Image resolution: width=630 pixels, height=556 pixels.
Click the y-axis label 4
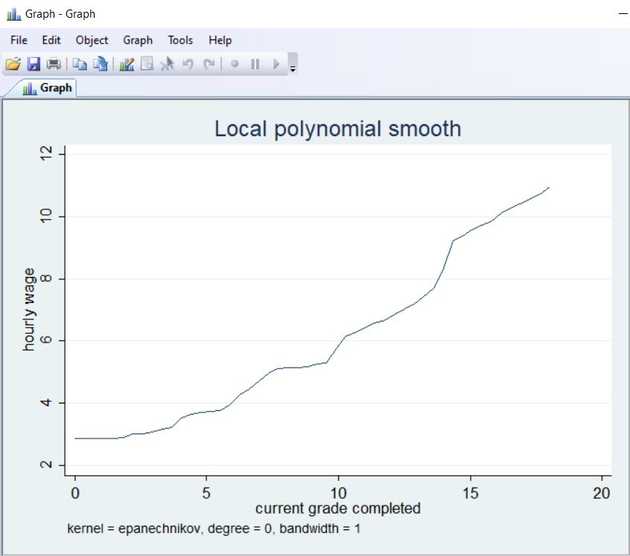47,403
